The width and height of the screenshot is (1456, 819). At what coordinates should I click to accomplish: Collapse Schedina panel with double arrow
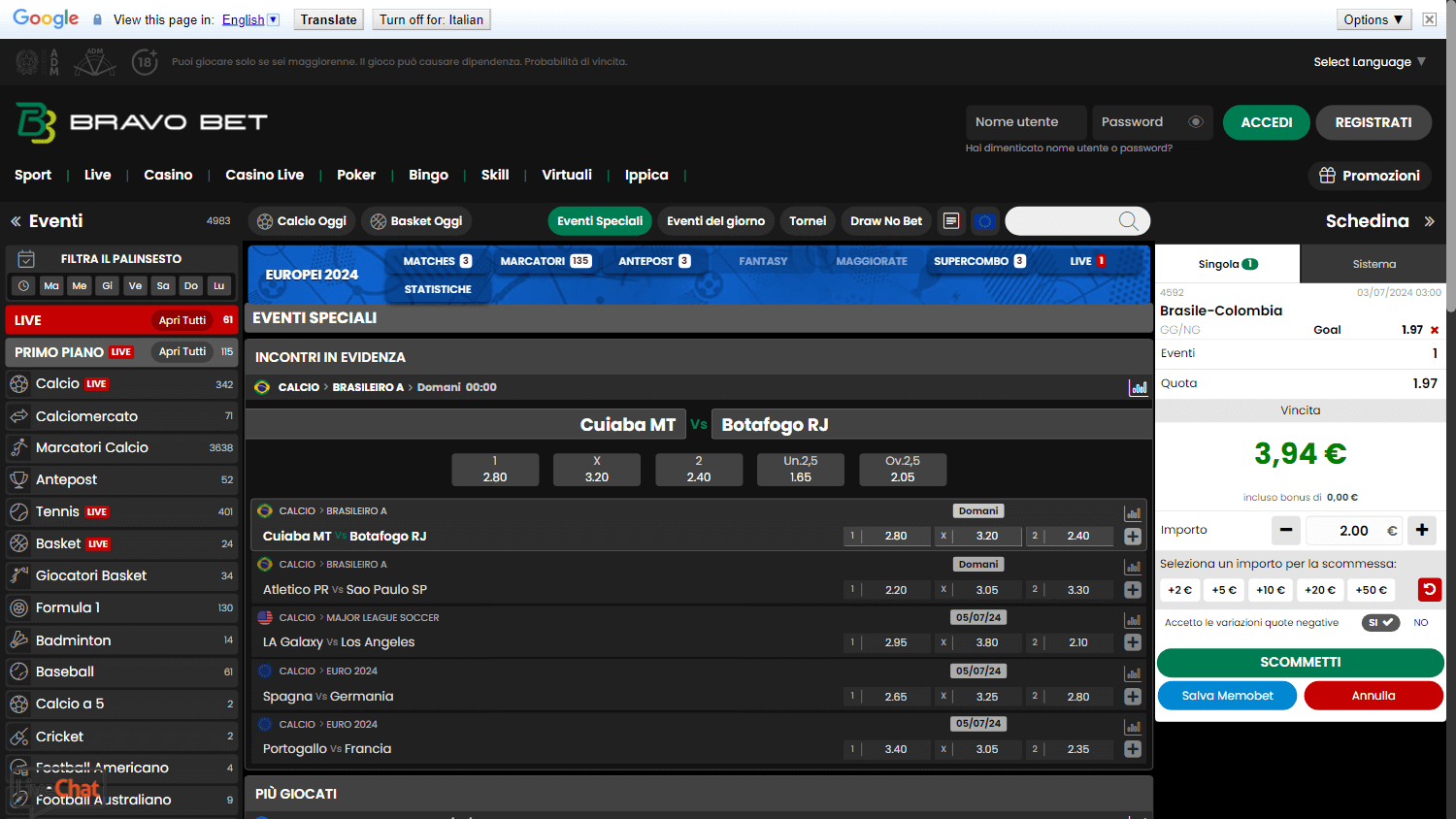[1429, 221]
